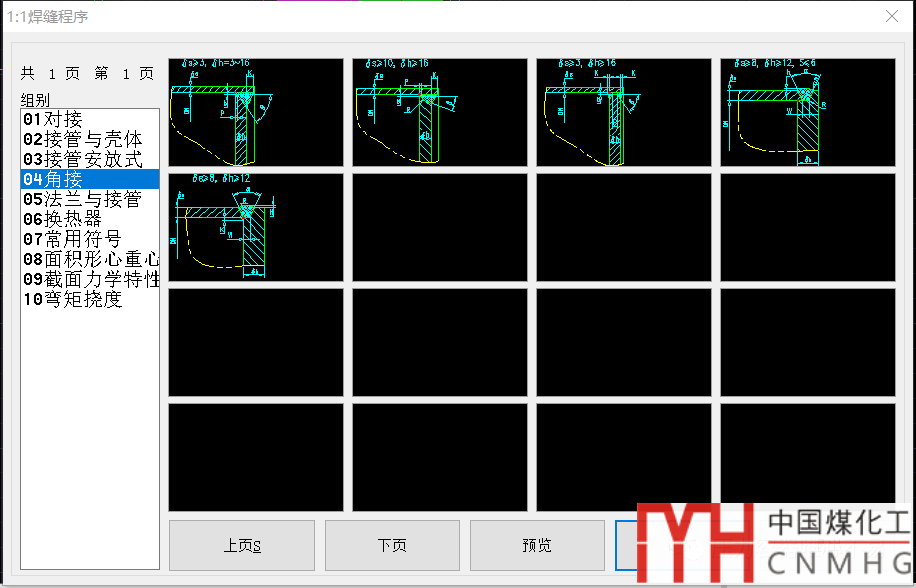Select 07常用符号 in the list
This screenshot has height=588, width=916.
(x=90, y=239)
